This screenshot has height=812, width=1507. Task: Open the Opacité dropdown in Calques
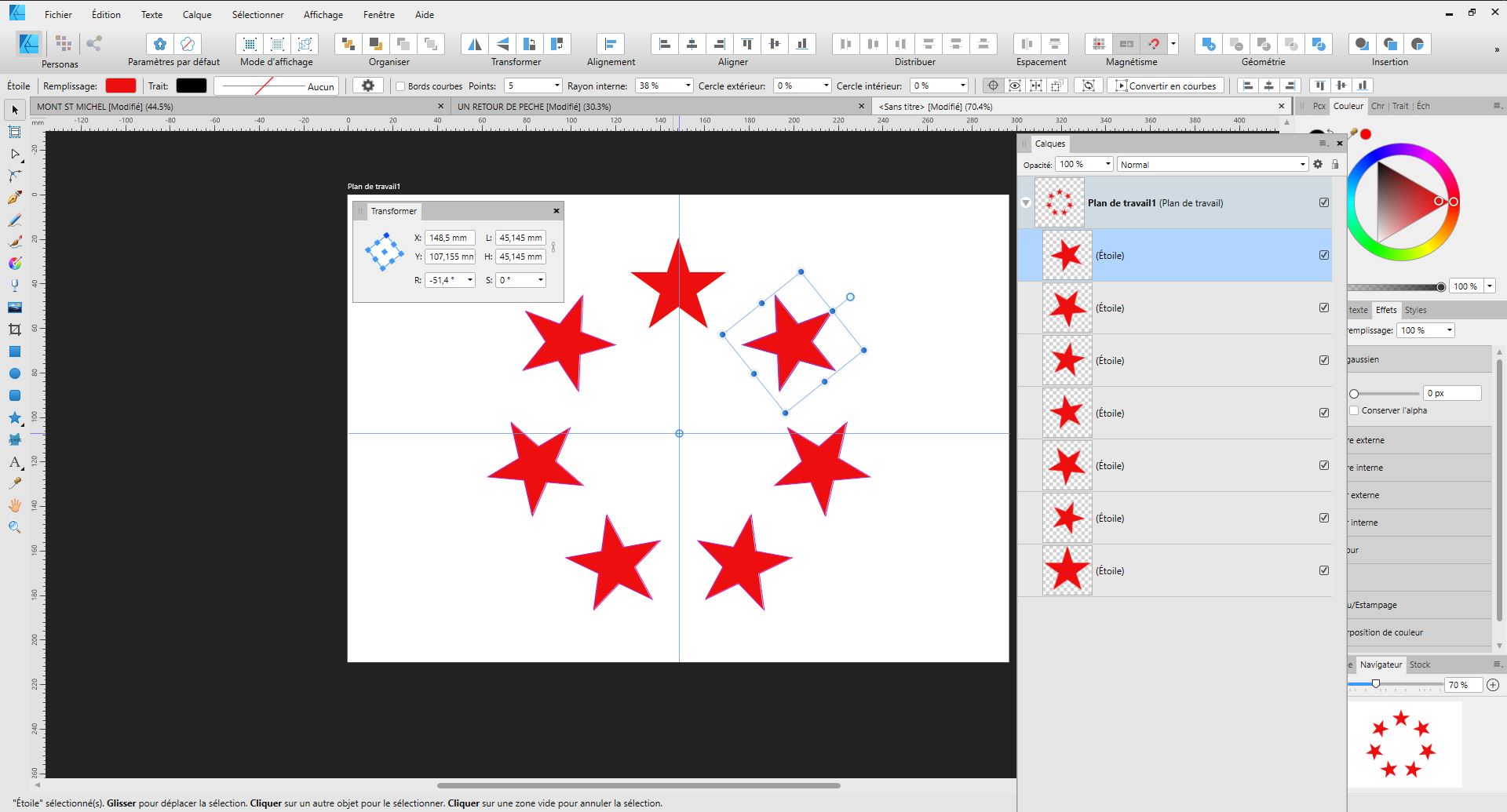[x=1108, y=164]
